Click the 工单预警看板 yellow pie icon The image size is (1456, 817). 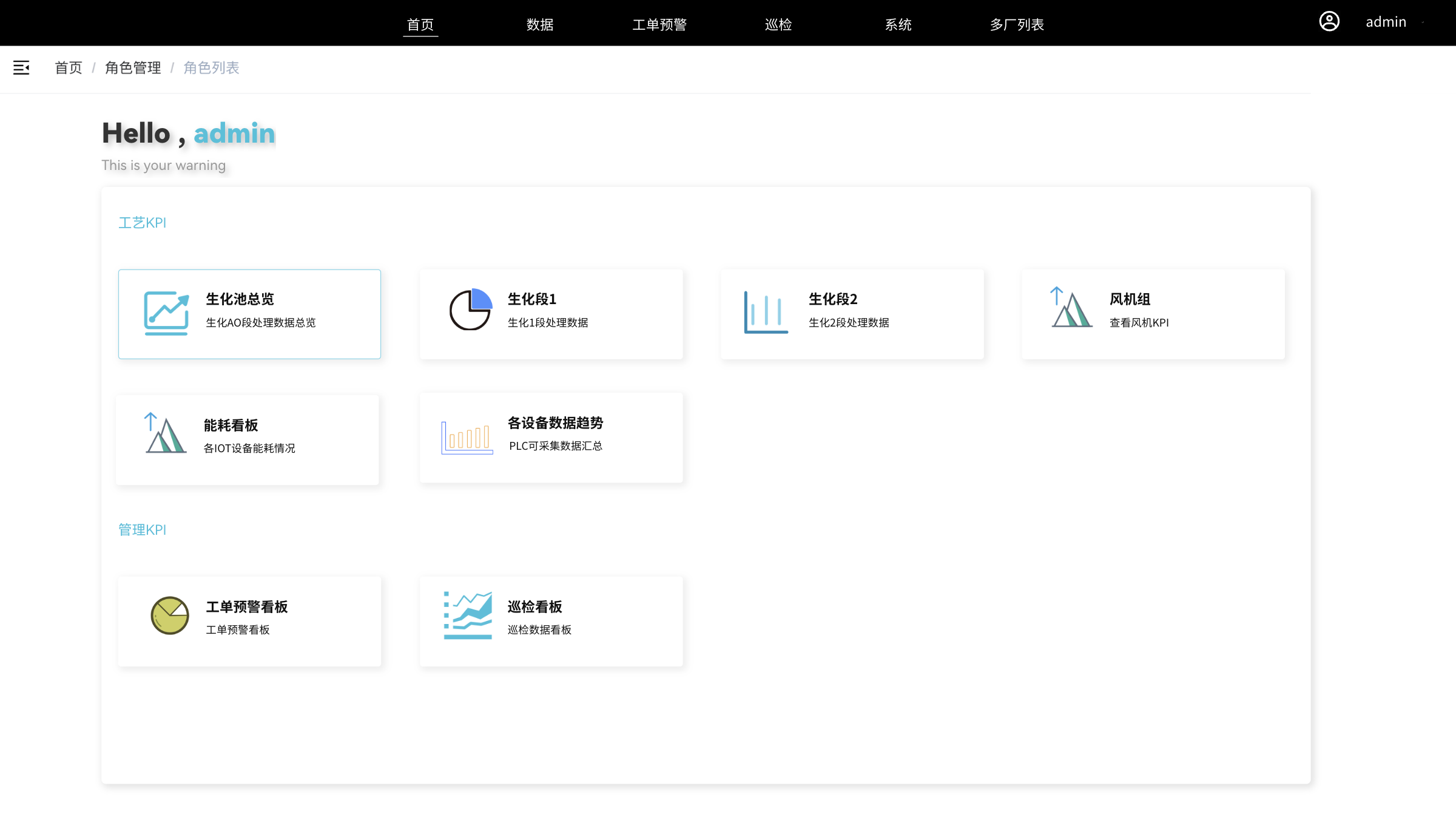coord(169,615)
